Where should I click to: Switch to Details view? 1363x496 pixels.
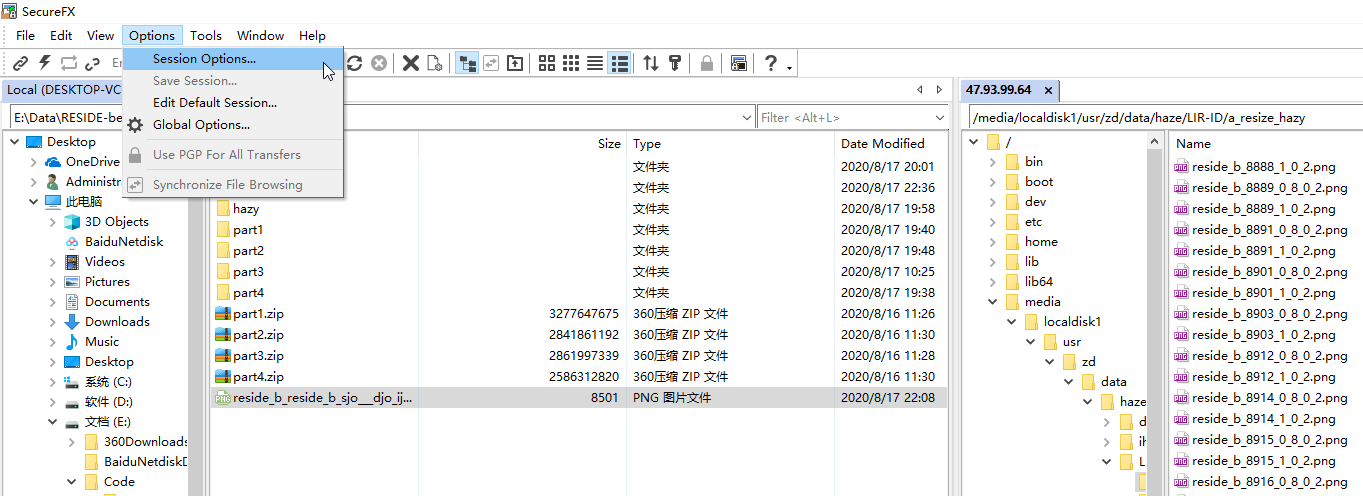pyautogui.click(x=619, y=63)
